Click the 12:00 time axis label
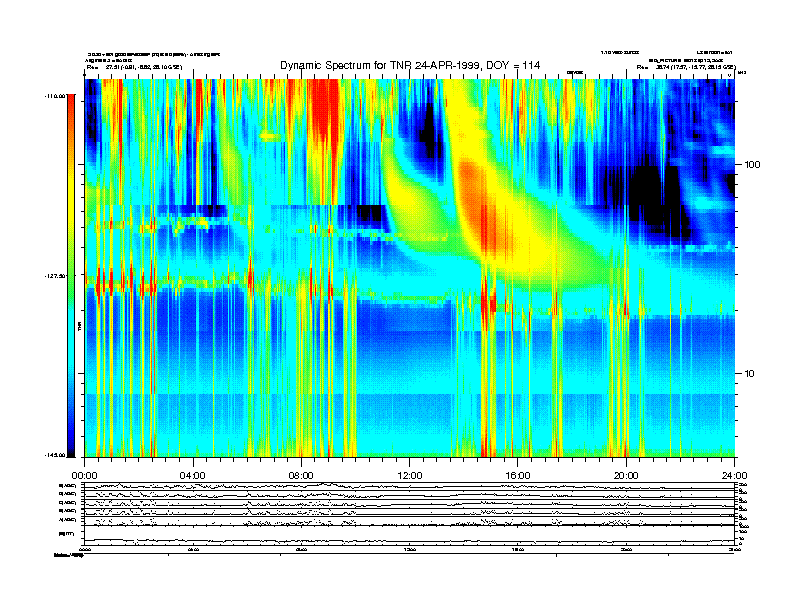 410,476
